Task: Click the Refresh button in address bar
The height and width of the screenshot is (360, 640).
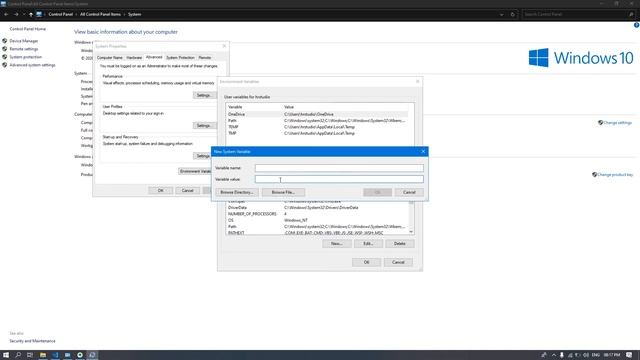Action: pos(513,14)
